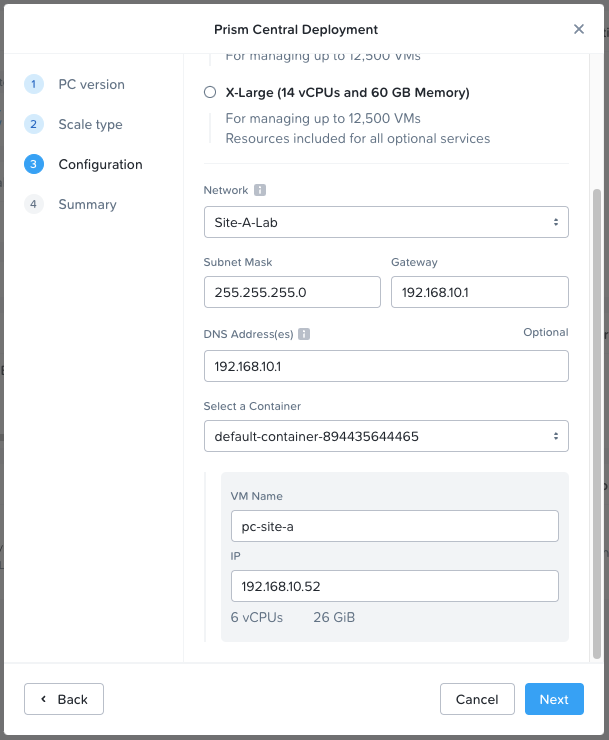Click the step 4 number circle
Screen dimensions: 609x740
click(34, 204)
